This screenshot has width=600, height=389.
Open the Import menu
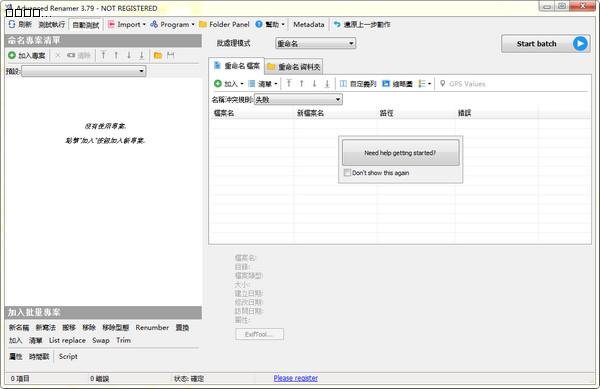(x=128, y=24)
